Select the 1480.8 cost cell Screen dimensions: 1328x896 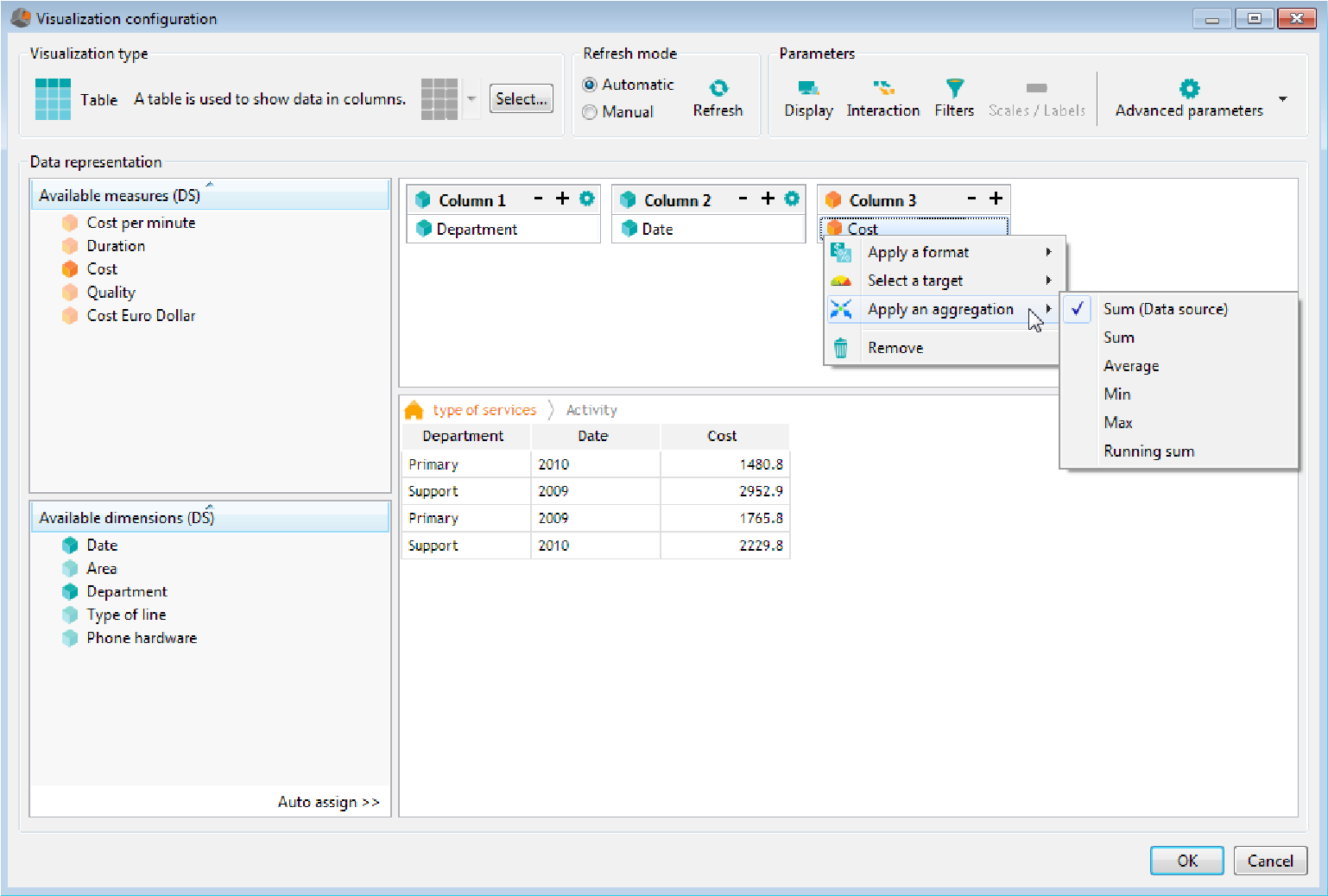(x=724, y=464)
